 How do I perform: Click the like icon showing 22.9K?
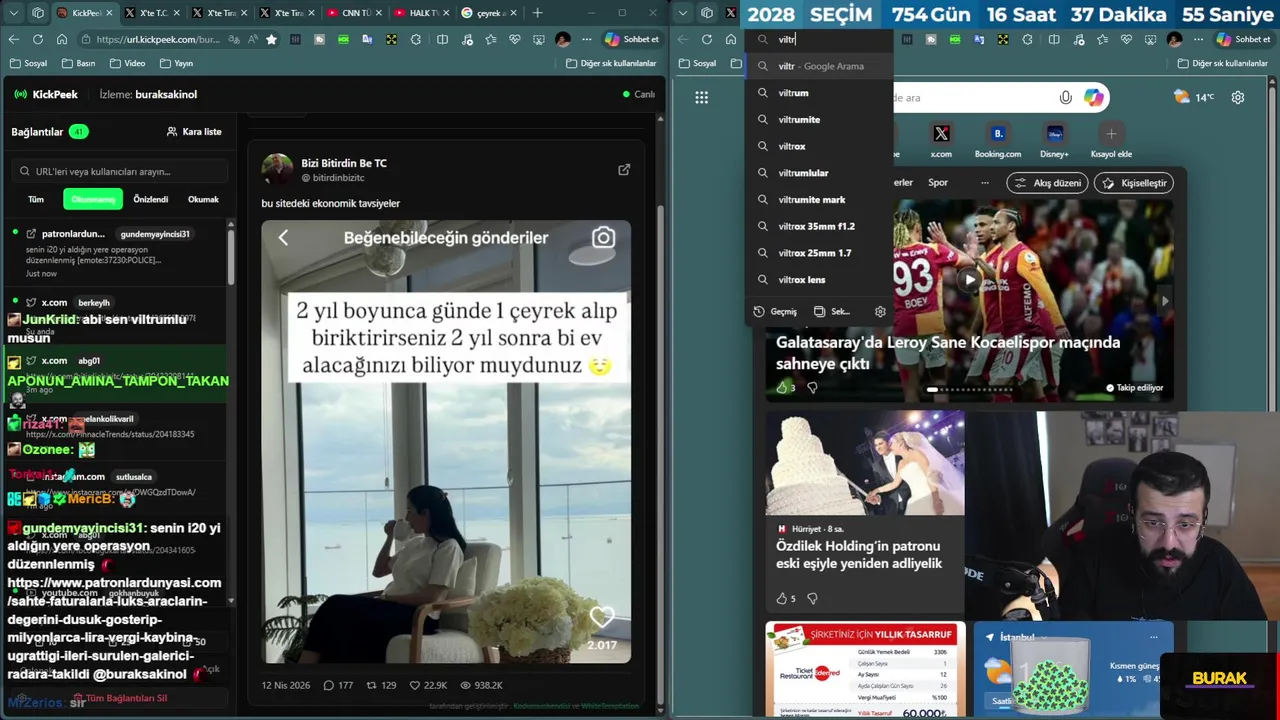(x=414, y=685)
